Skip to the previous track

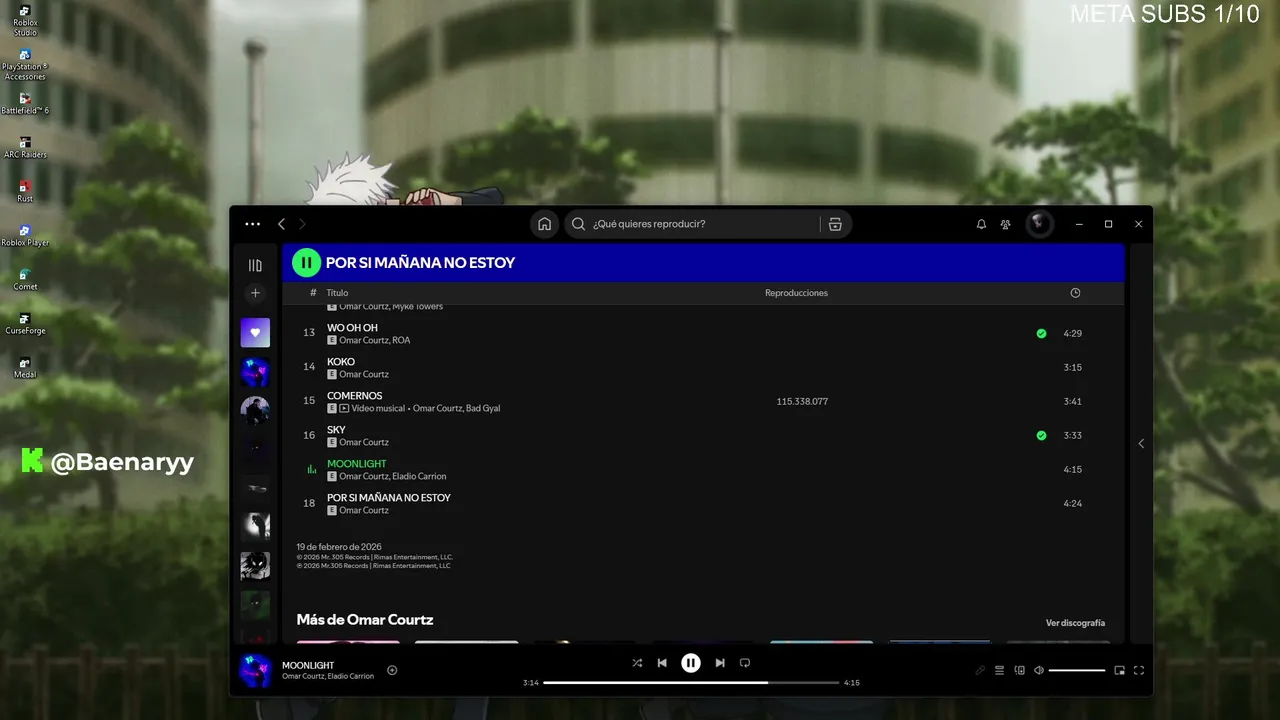pos(662,662)
